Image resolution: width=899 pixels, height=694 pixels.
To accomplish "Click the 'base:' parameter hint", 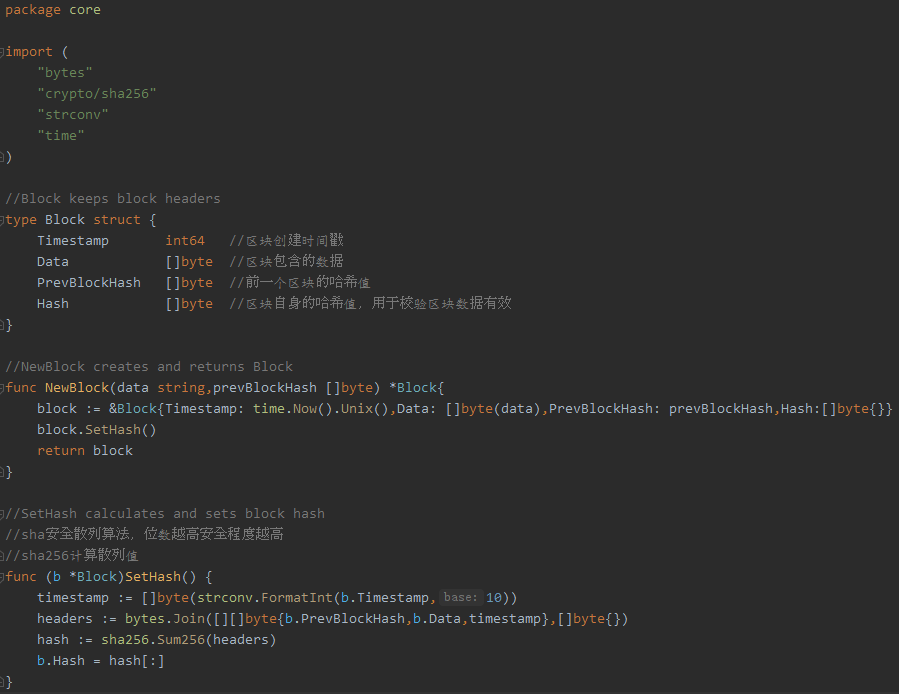I will click(x=460, y=597).
